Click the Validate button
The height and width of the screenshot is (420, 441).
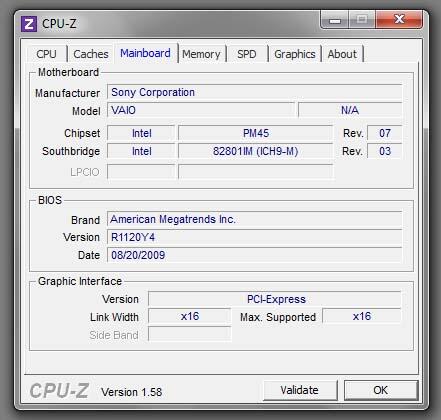click(300, 390)
